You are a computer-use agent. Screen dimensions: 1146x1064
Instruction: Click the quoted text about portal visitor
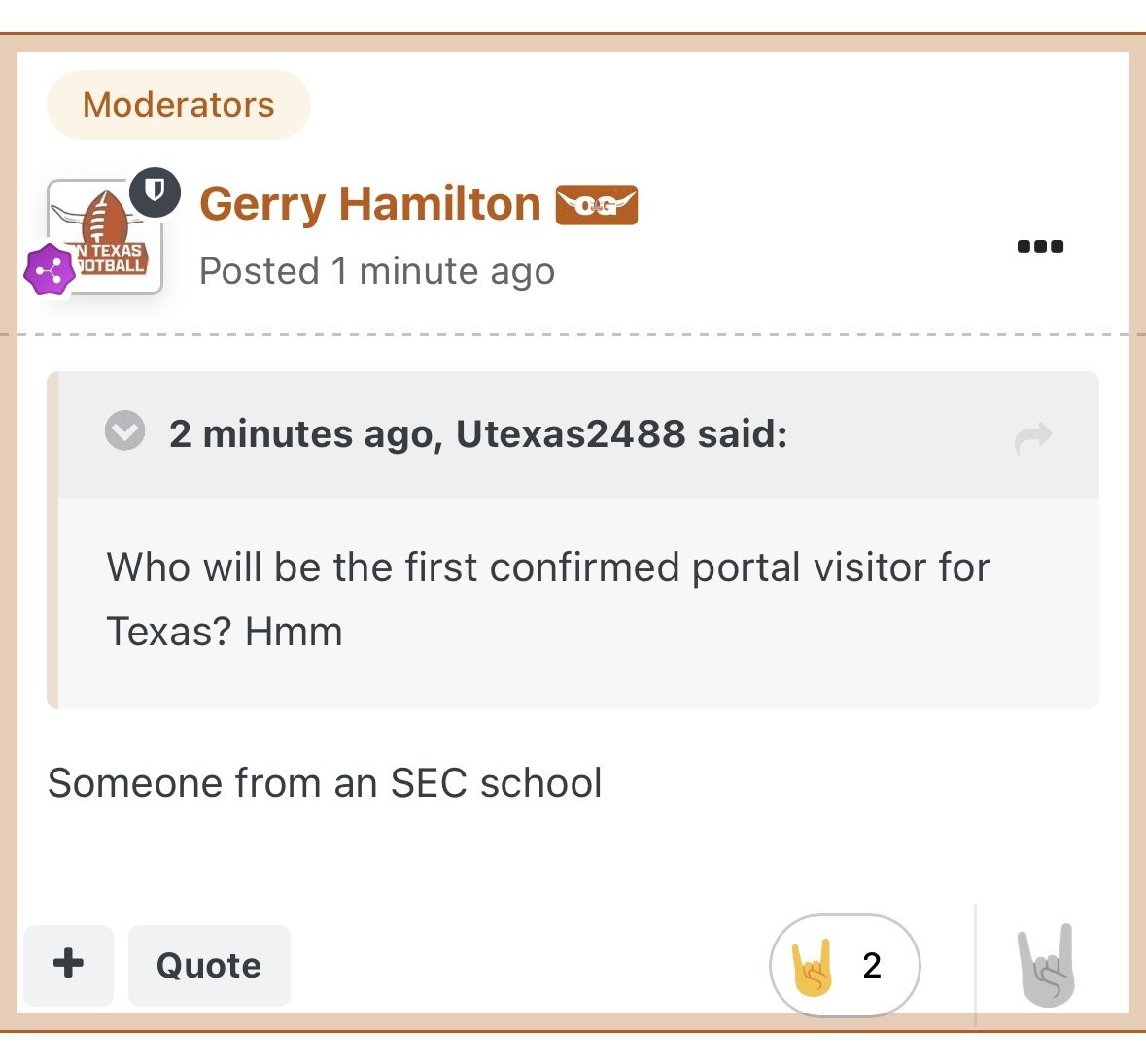point(547,599)
